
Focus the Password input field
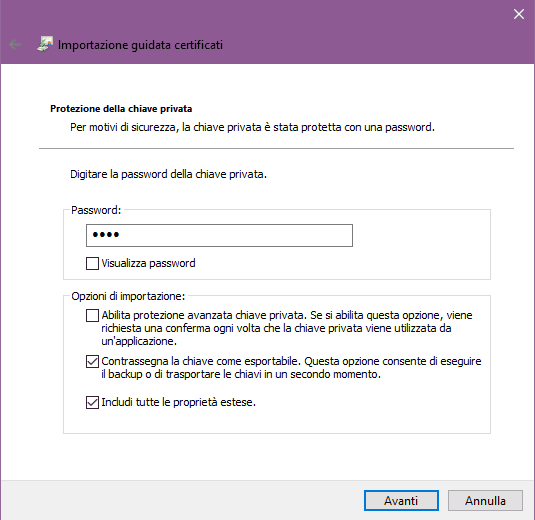click(219, 235)
